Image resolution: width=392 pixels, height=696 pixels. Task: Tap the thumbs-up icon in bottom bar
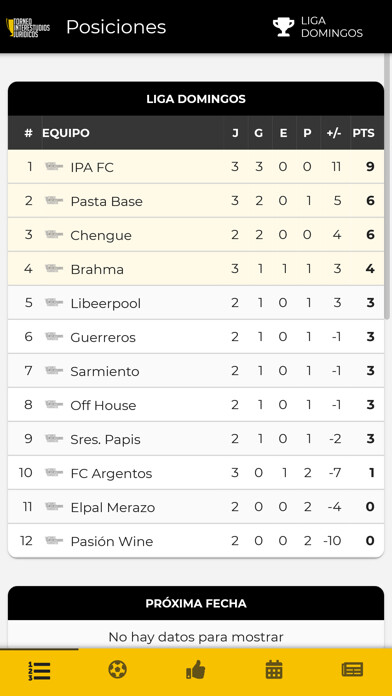(x=196, y=669)
